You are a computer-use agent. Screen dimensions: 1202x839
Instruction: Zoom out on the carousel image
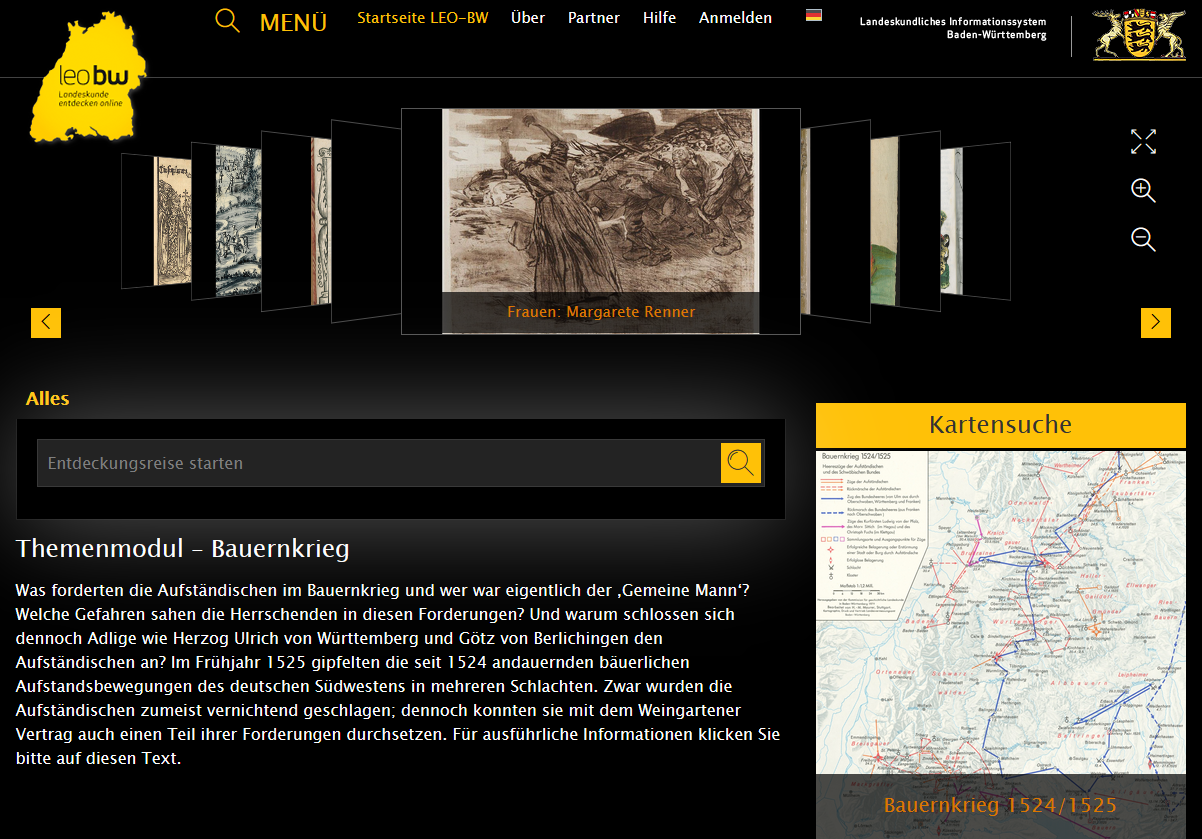coord(1143,239)
